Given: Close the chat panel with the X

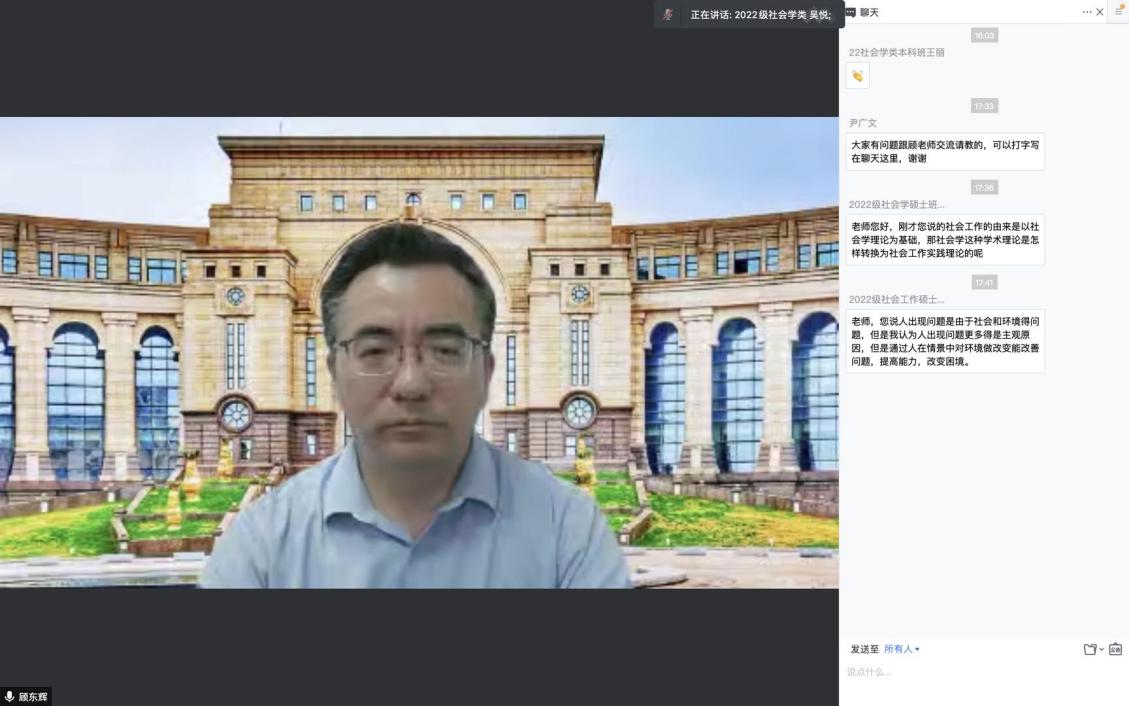Looking at the screenshot, I should tap(1100, 12).
